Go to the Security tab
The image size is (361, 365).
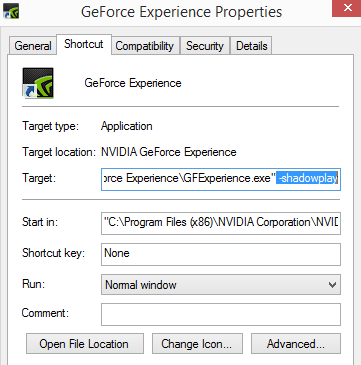point(205,46)
